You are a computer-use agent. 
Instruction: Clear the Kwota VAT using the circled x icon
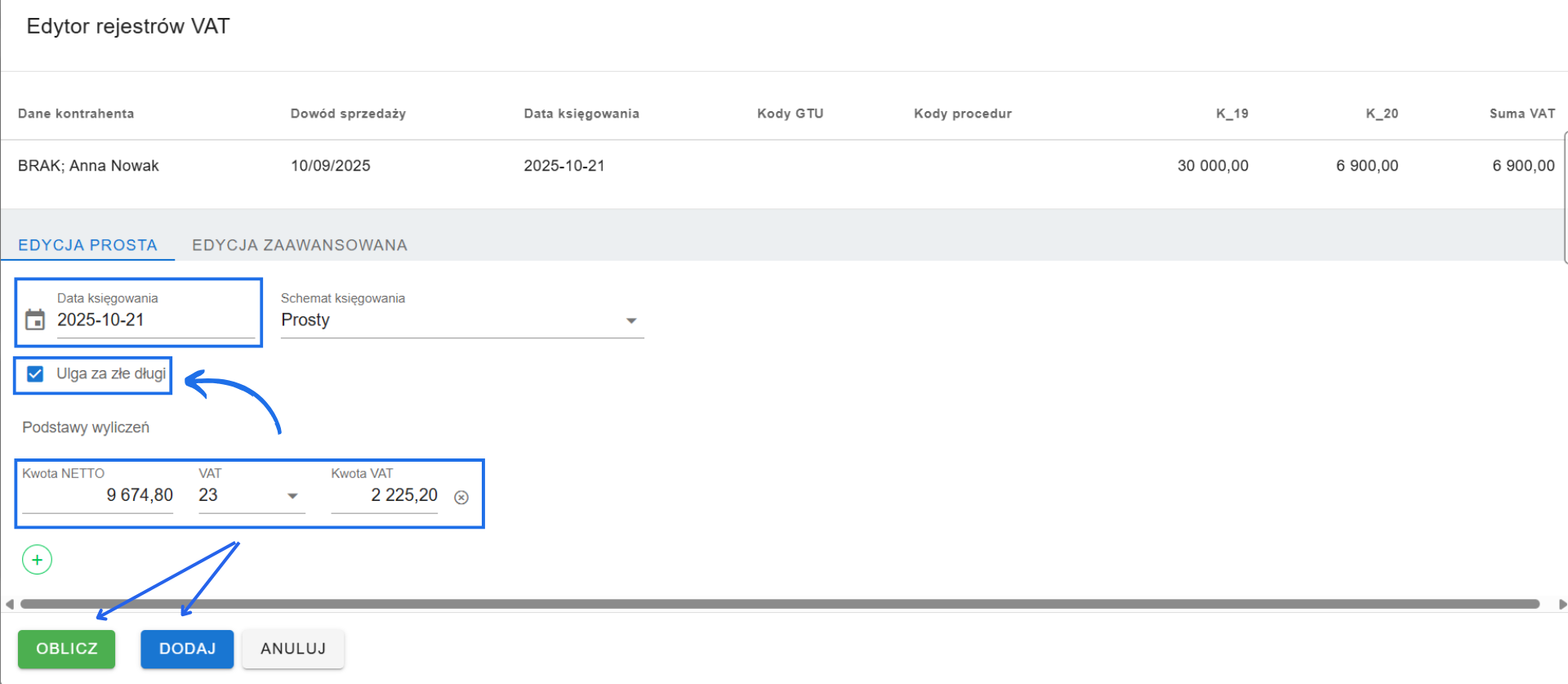[x=461, y=497]
